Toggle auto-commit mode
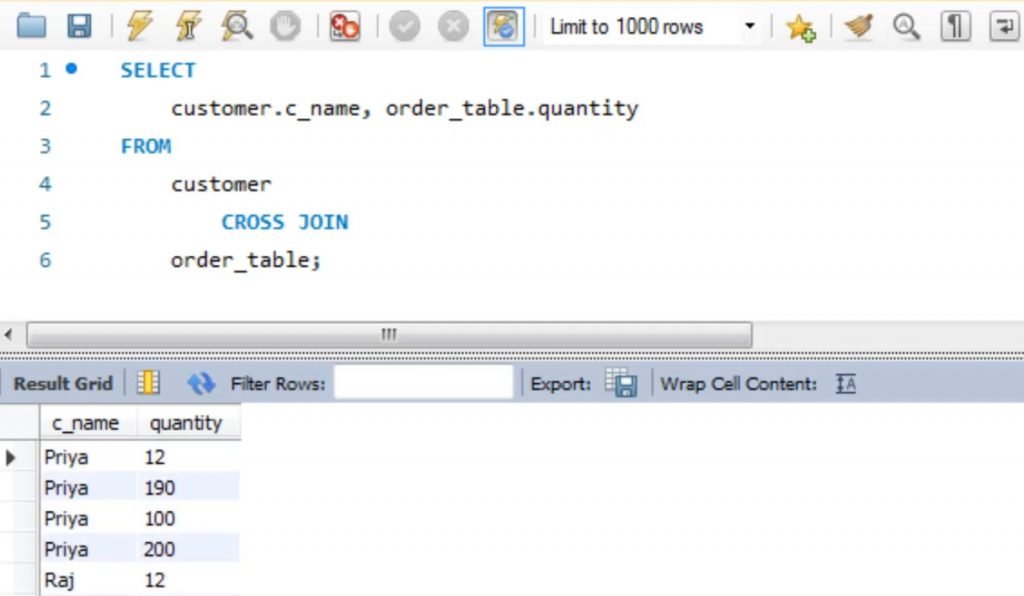 pyautogui.click(x=505, y=27)
